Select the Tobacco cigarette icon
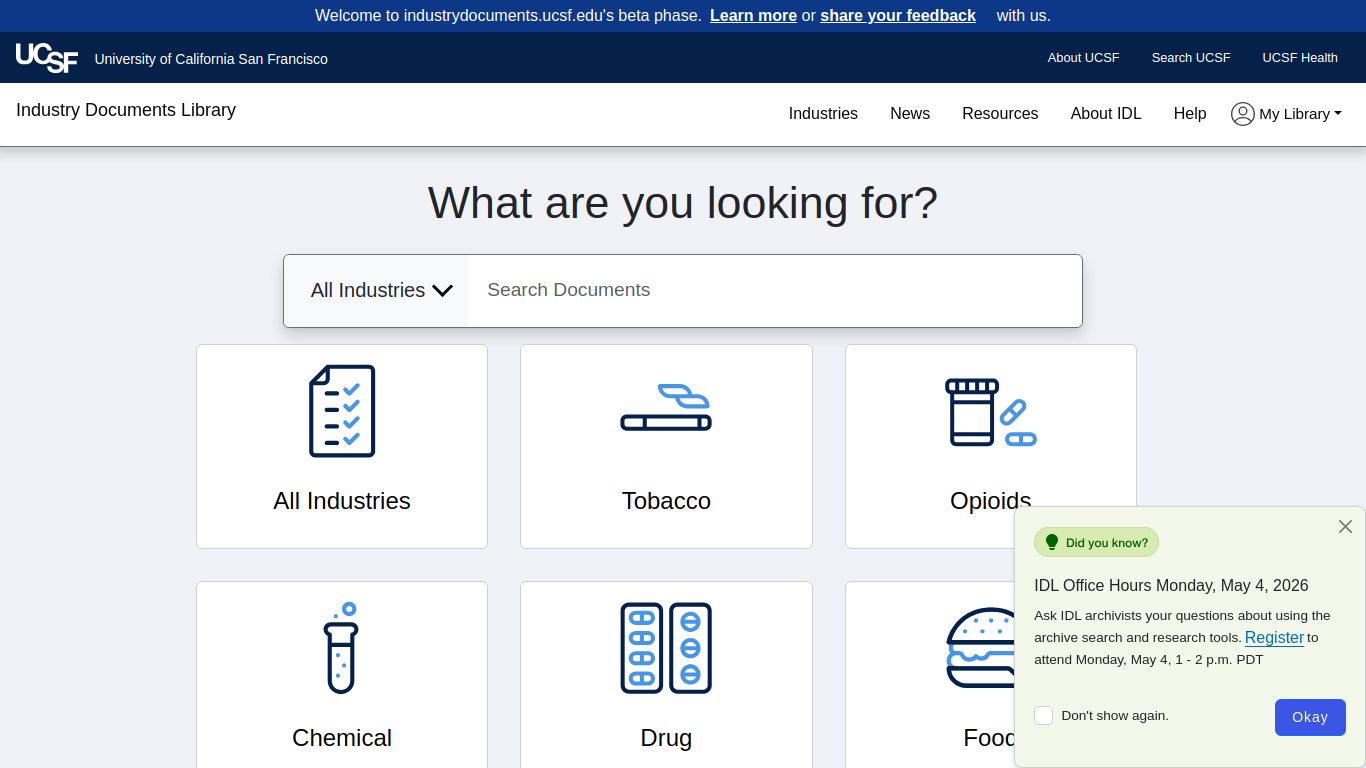 [x=666, y=407]
